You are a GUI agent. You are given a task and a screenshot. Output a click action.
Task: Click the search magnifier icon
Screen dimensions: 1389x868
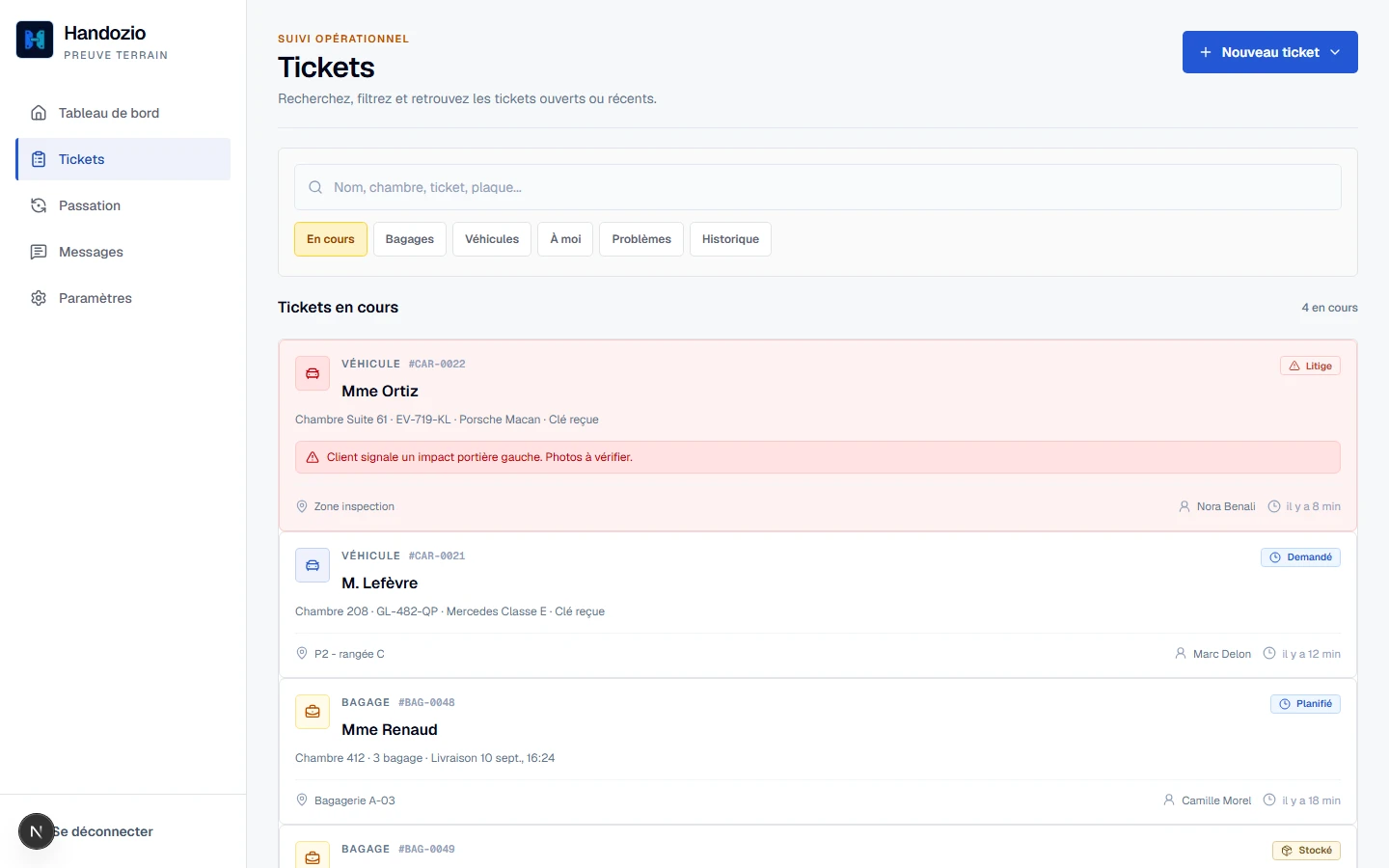[x=315, y=187]
